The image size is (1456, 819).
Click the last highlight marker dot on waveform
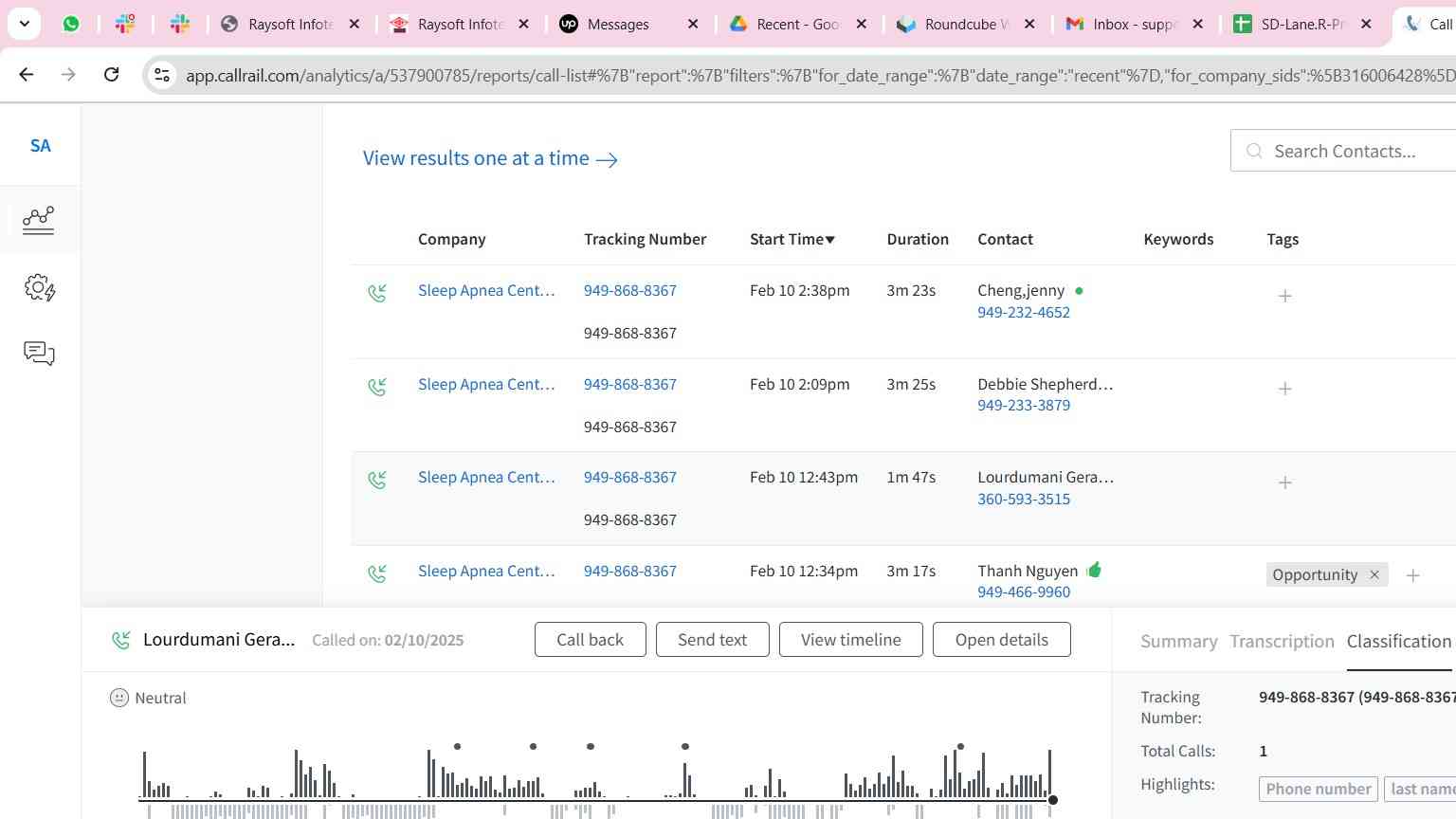pos(960,746)
